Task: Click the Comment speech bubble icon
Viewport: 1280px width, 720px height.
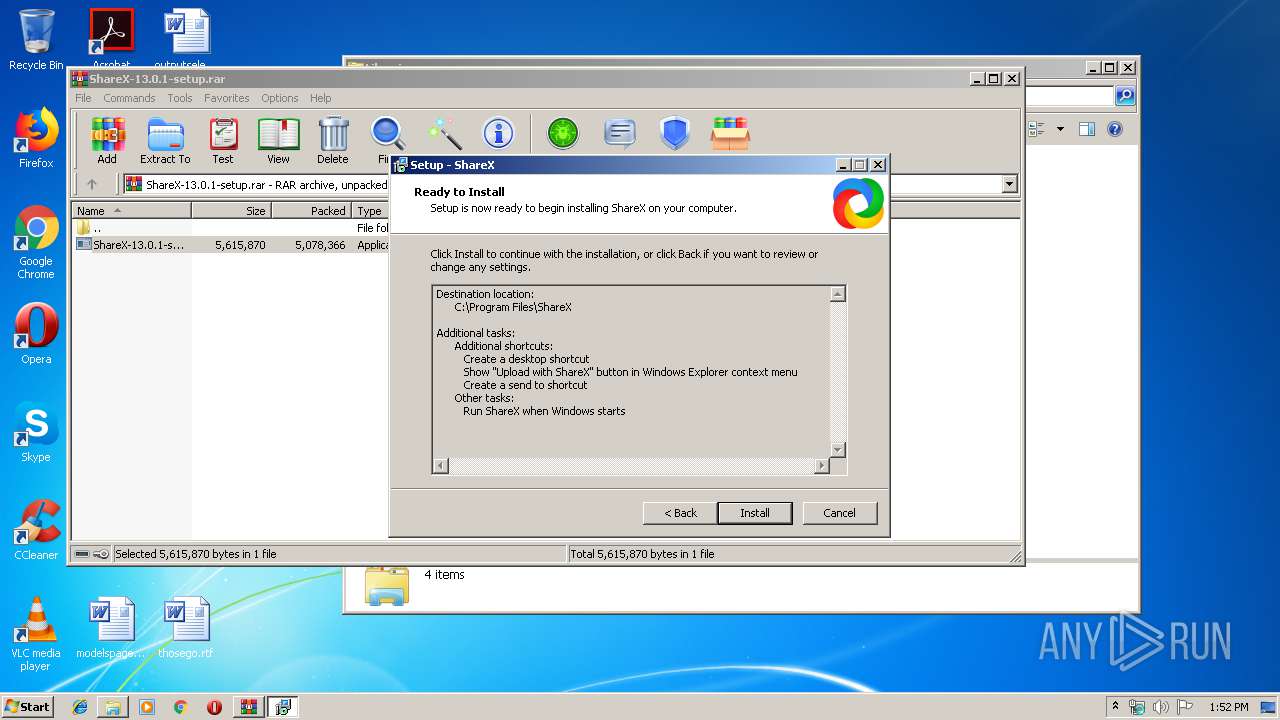Action: tap(620, 133)
